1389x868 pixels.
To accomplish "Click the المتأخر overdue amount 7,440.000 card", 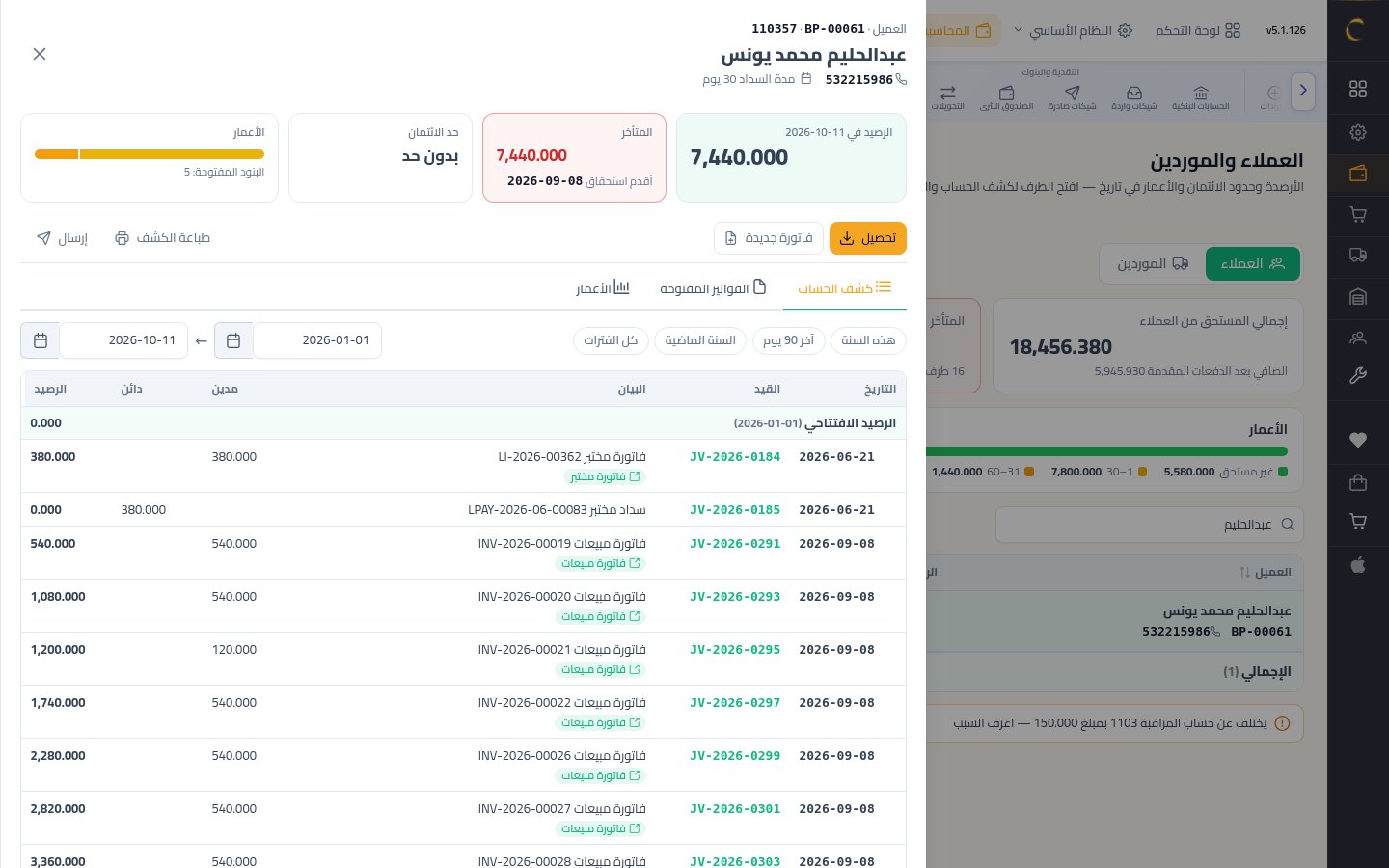I will coord(574,157).
